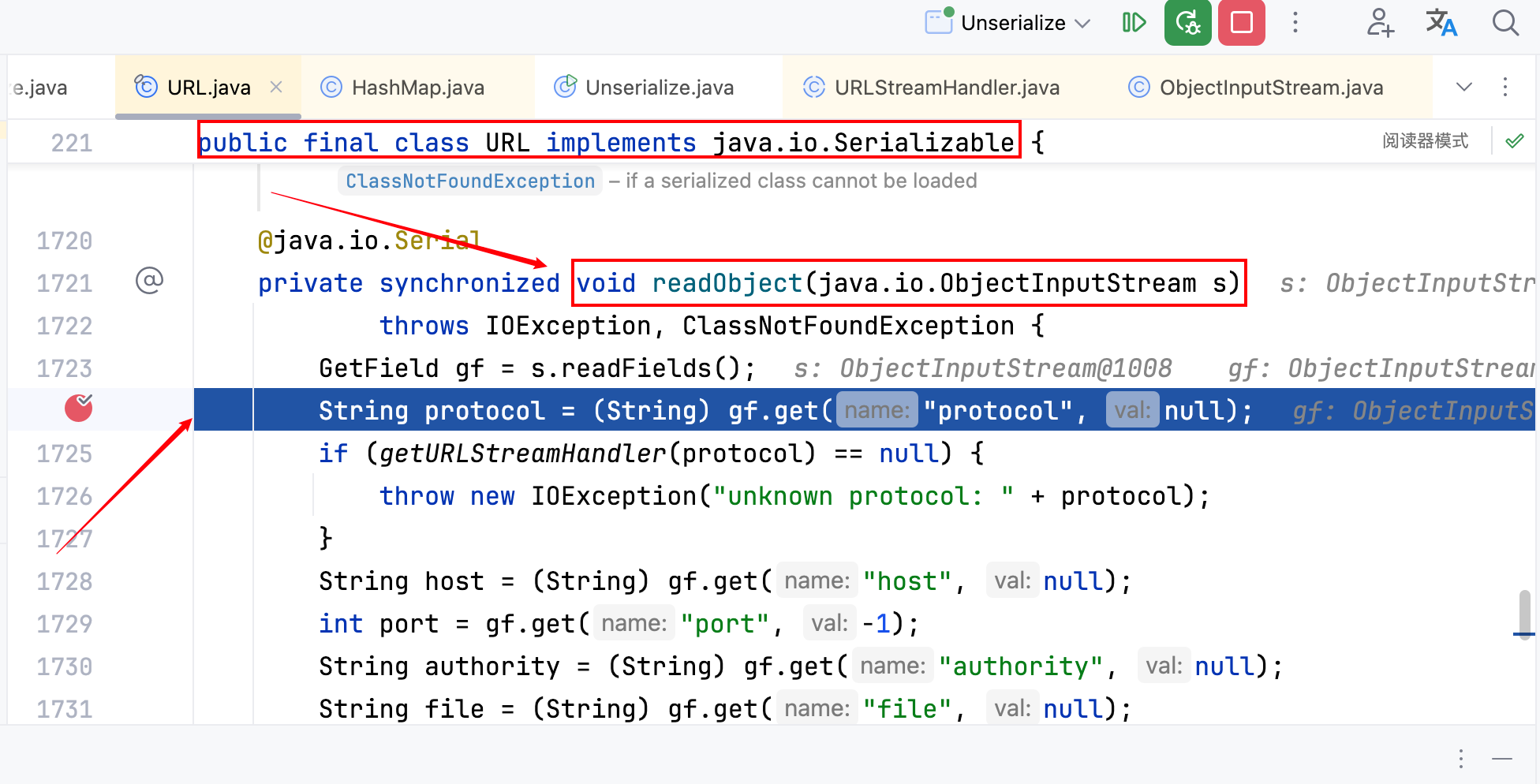The height and width of the screenshot is (784, 1540).
Task: Open the toolbar more actions menu
Action: coord(1295,23)
